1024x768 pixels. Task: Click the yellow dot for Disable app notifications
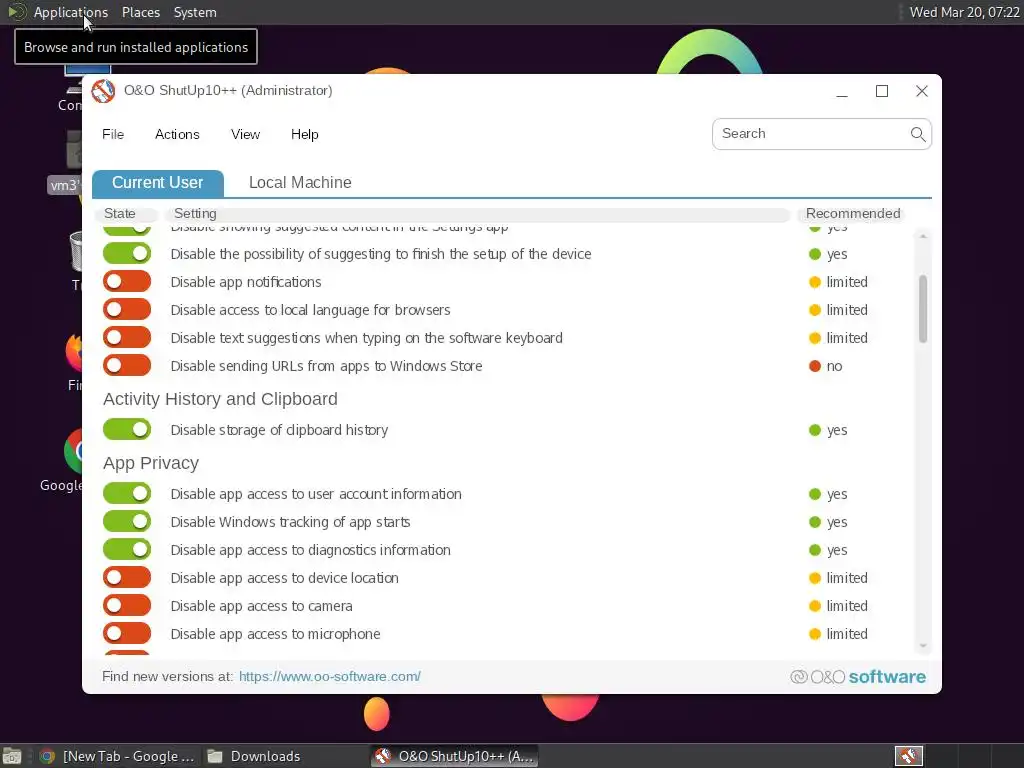click(x=814, y=282)
